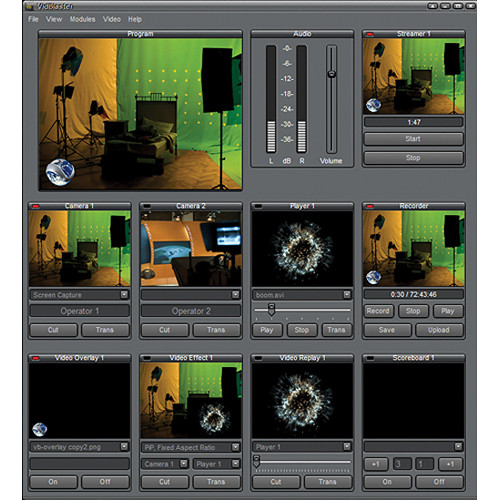Toggle the Recorder red status indicator
The width and height of the screenshot is (500, 500).
370,206
